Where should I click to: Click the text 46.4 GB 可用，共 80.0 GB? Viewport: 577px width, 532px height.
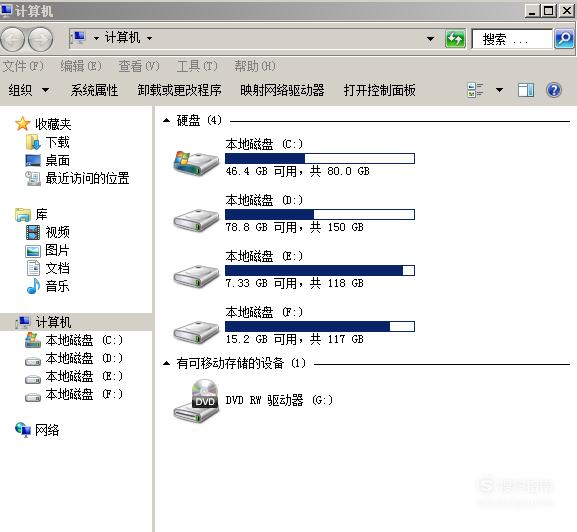297,171
